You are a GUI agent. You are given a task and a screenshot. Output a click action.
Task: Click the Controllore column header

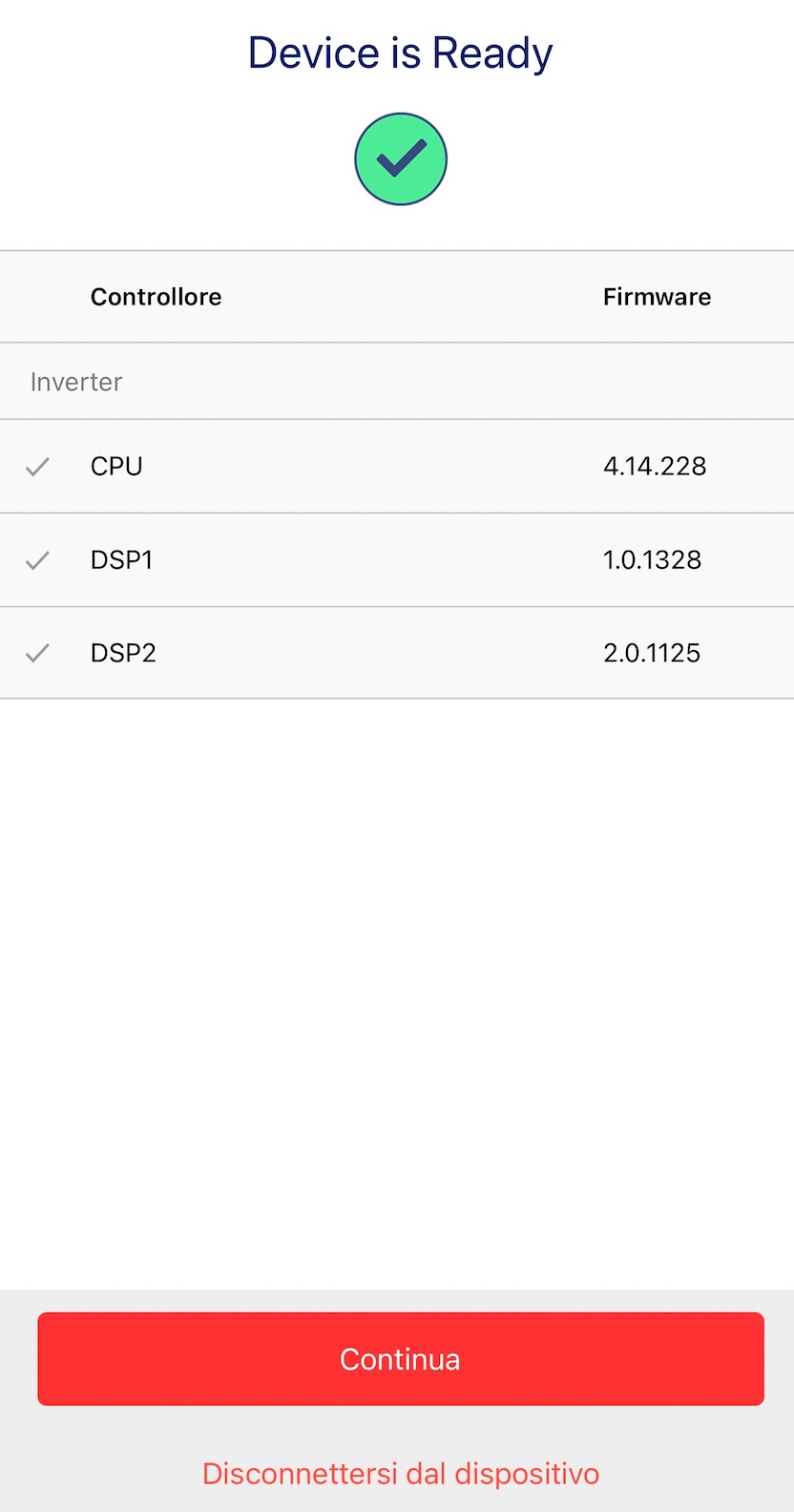point(156,297)
